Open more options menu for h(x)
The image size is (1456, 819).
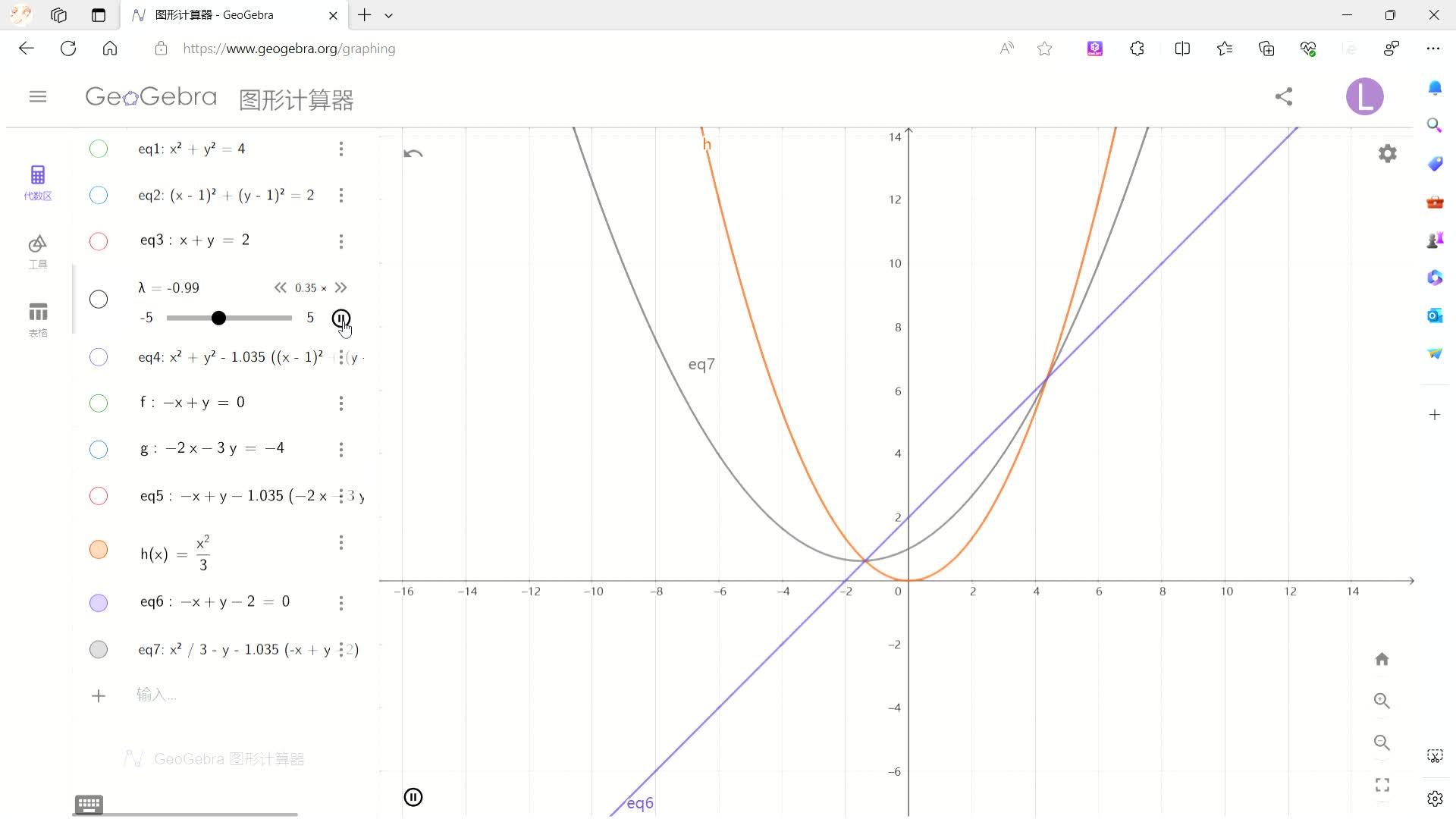coord(341,542)
